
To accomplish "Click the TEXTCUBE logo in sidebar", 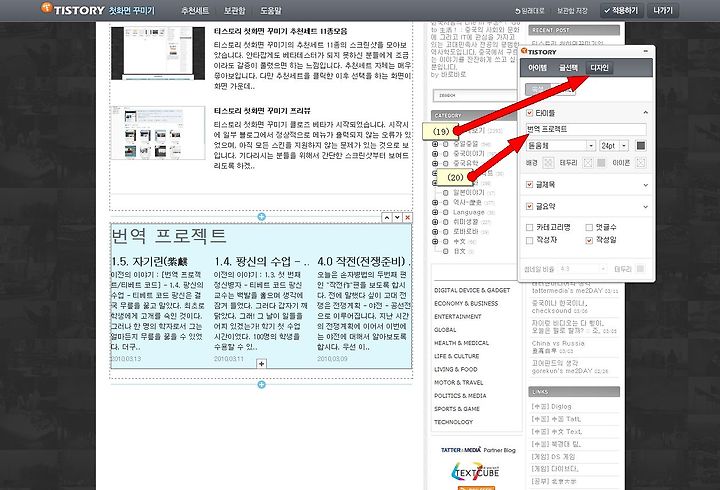I will pos(476,472).
